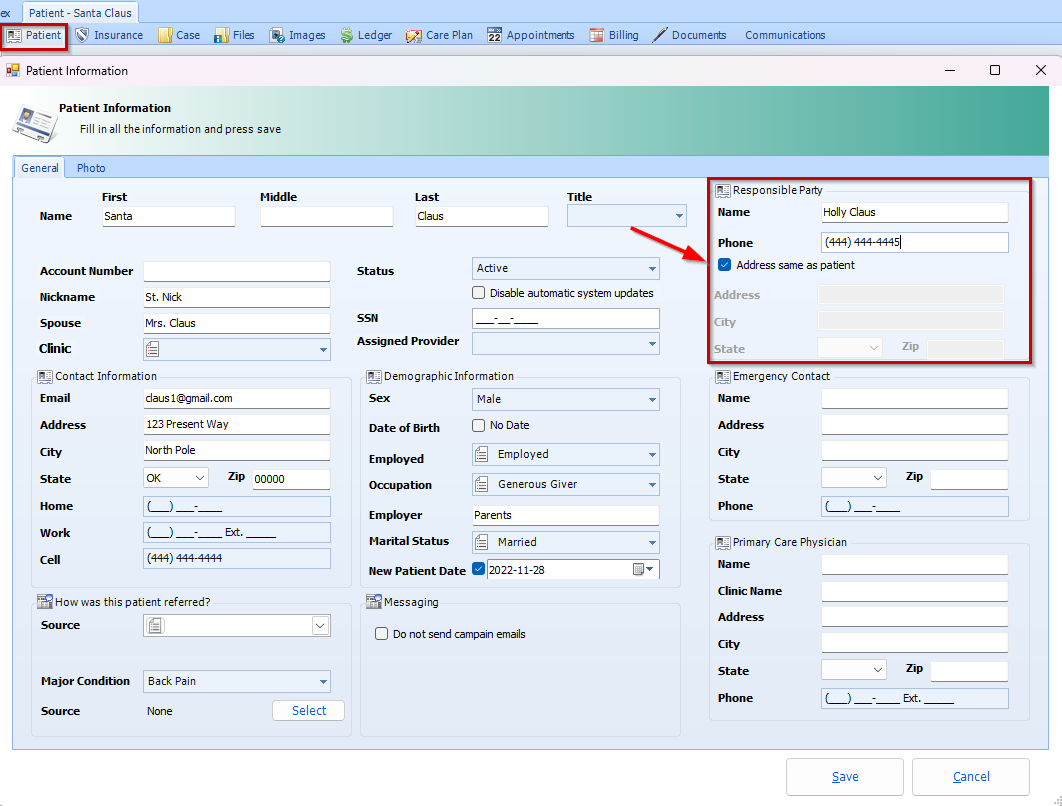Expand the Major Condition dropdown
Image resolution: width=1062 pixels, height=806 pixels.
pyautogui.click(x=323, y=681)
